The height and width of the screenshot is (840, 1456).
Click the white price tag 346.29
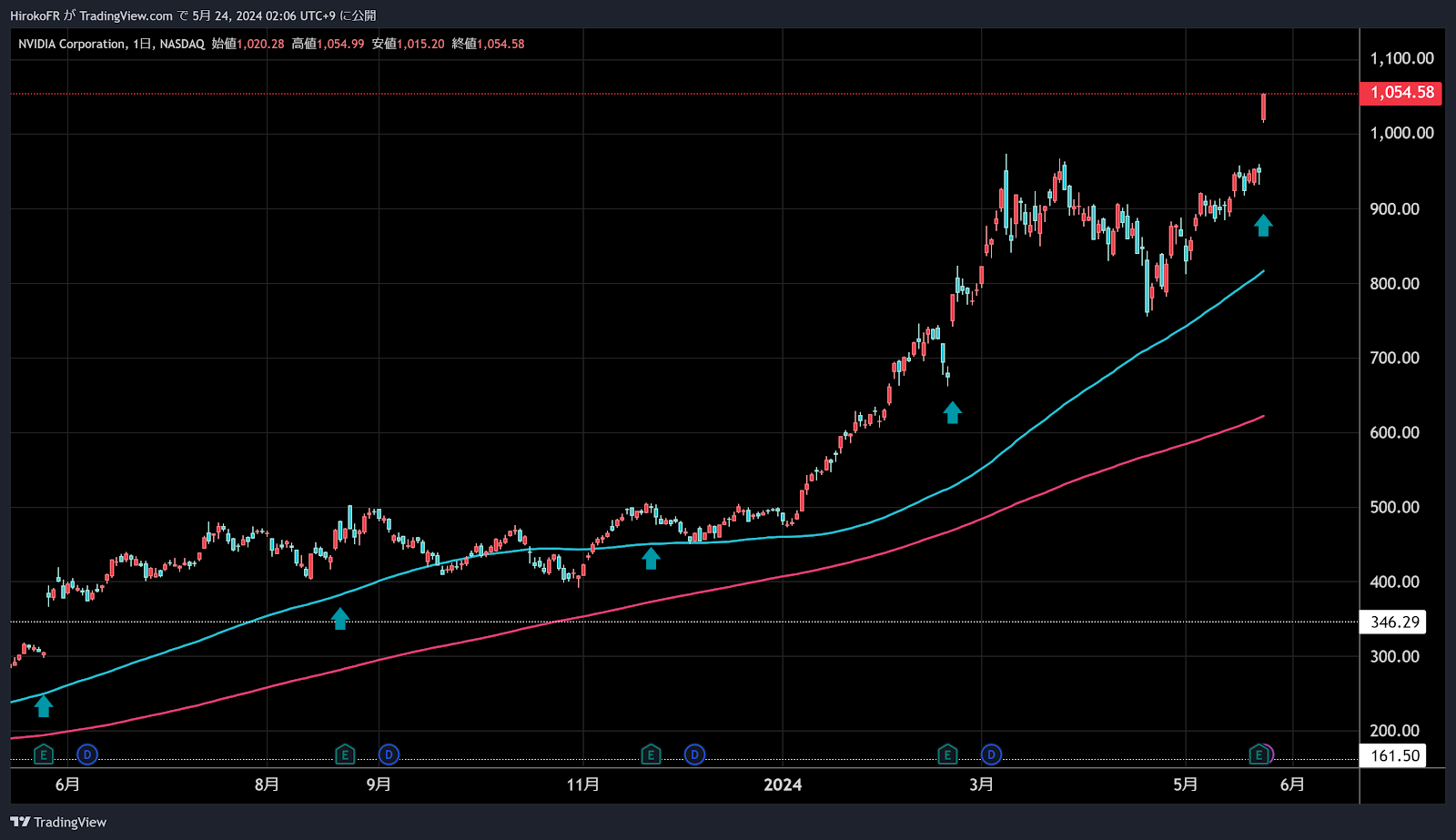(x=1393, y=622)
